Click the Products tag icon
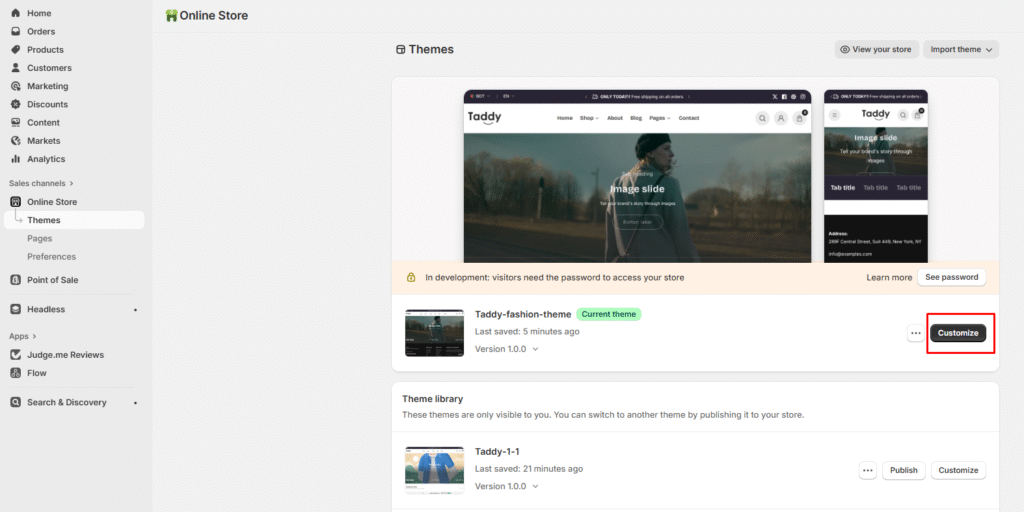 pyautogui.click(x=16, y=50)
